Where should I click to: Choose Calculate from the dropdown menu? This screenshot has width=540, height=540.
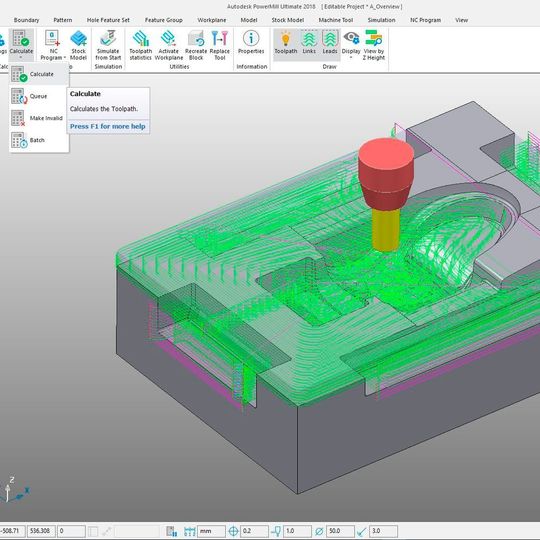[39, 74]
